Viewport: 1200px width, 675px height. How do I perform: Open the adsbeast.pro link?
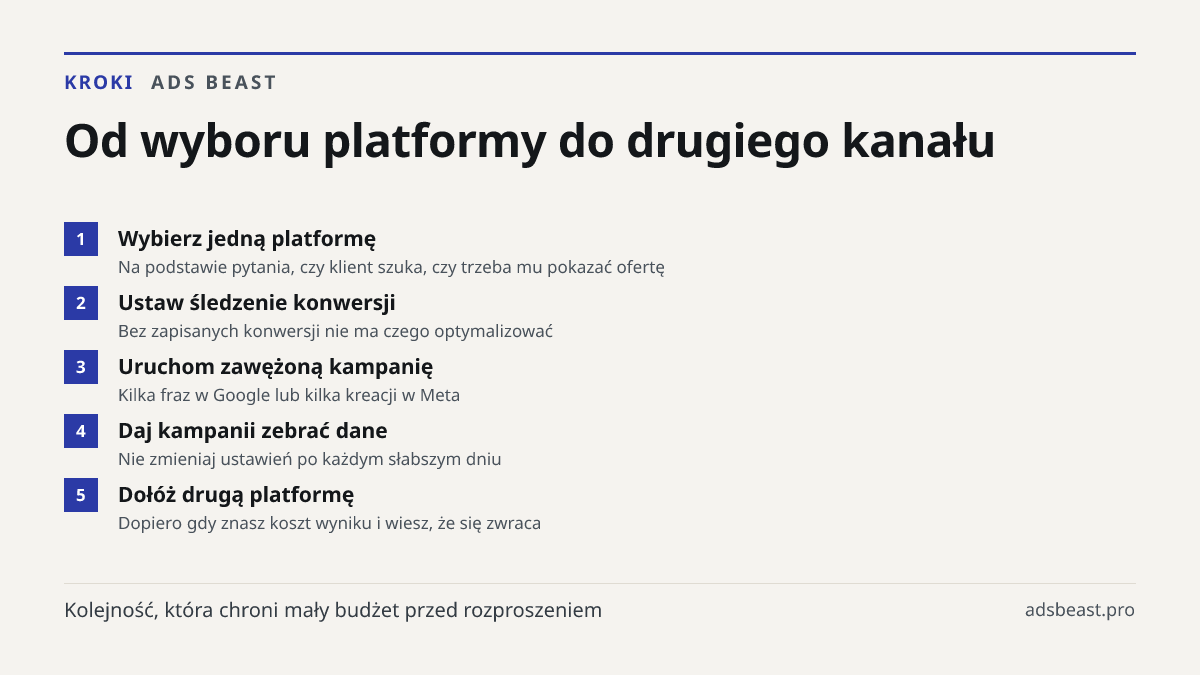[x=1080, y=610]
